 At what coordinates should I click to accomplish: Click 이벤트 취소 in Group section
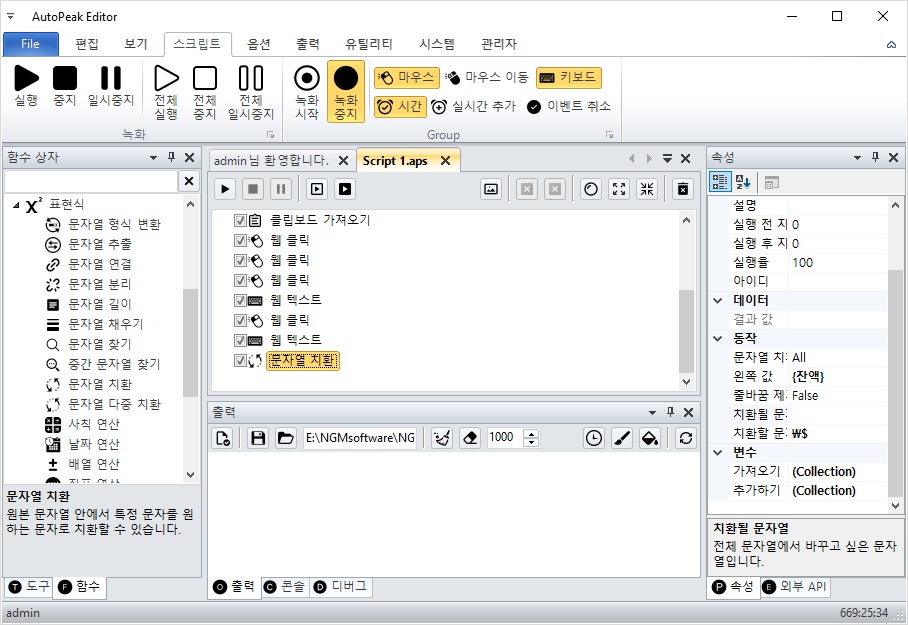[569, 107]
